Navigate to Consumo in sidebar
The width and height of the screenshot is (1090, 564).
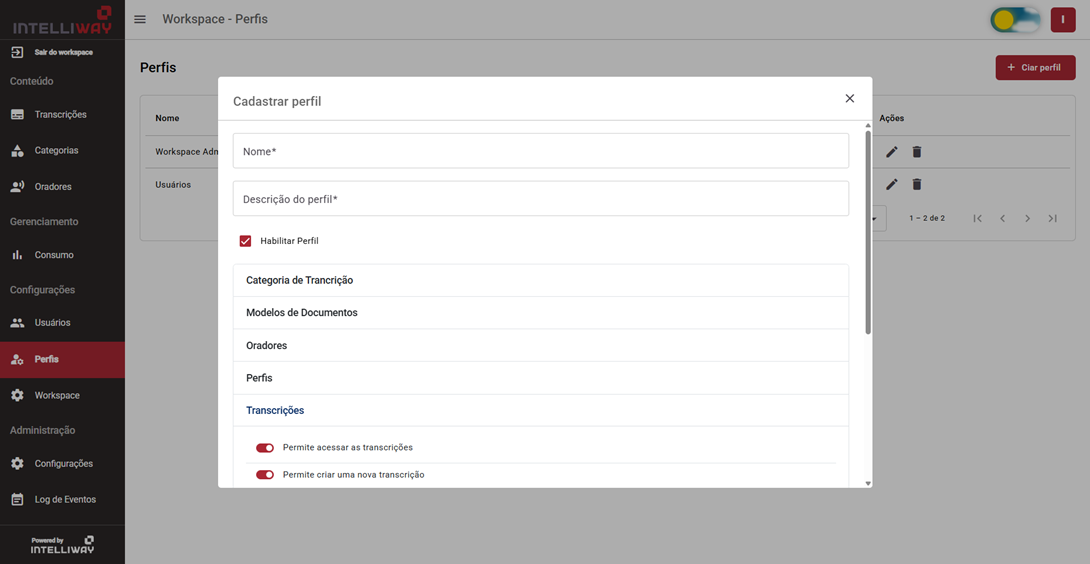tap(54, 255)
